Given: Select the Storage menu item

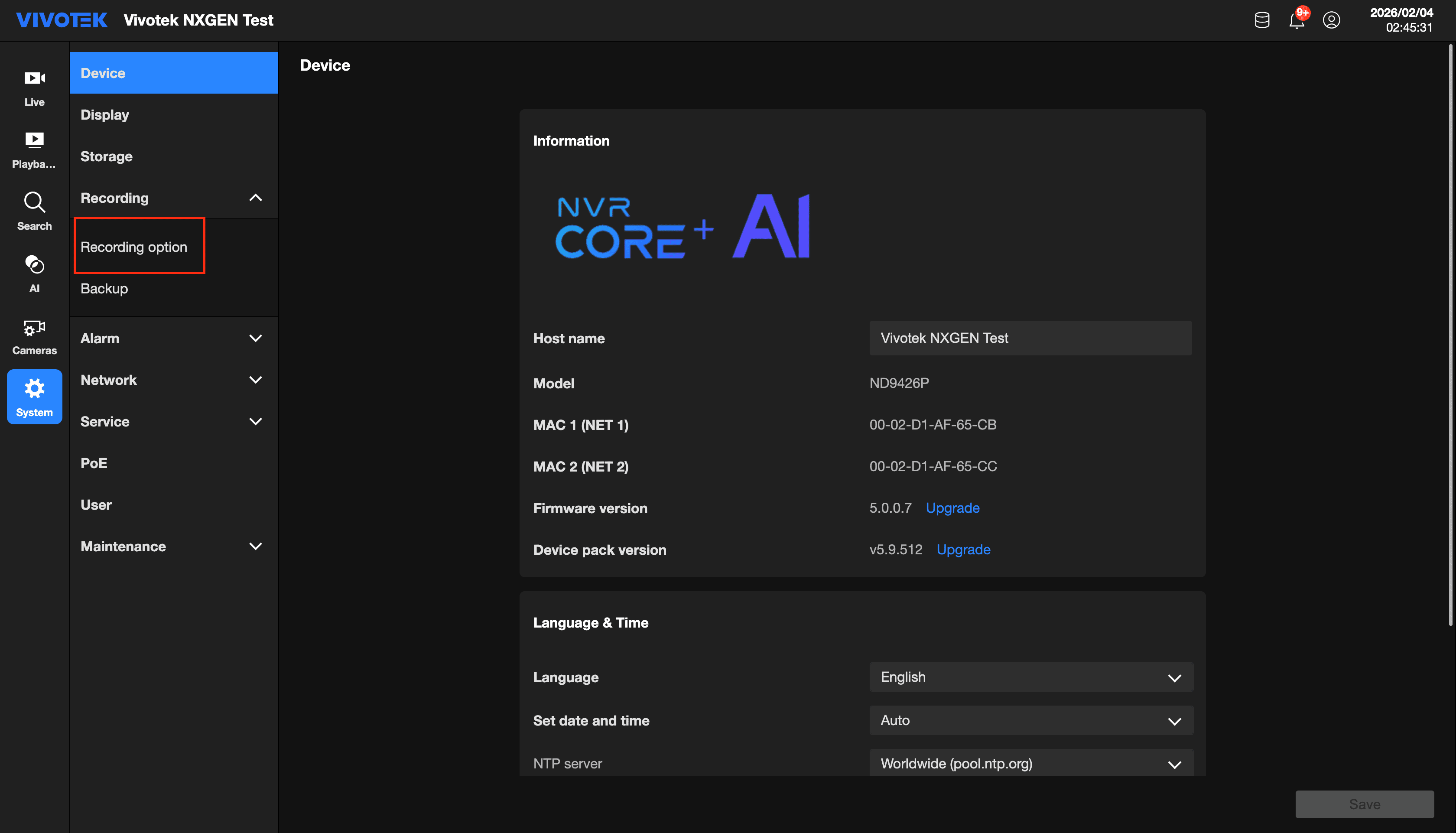Looking at the screenshot, I should pos(106,156).
